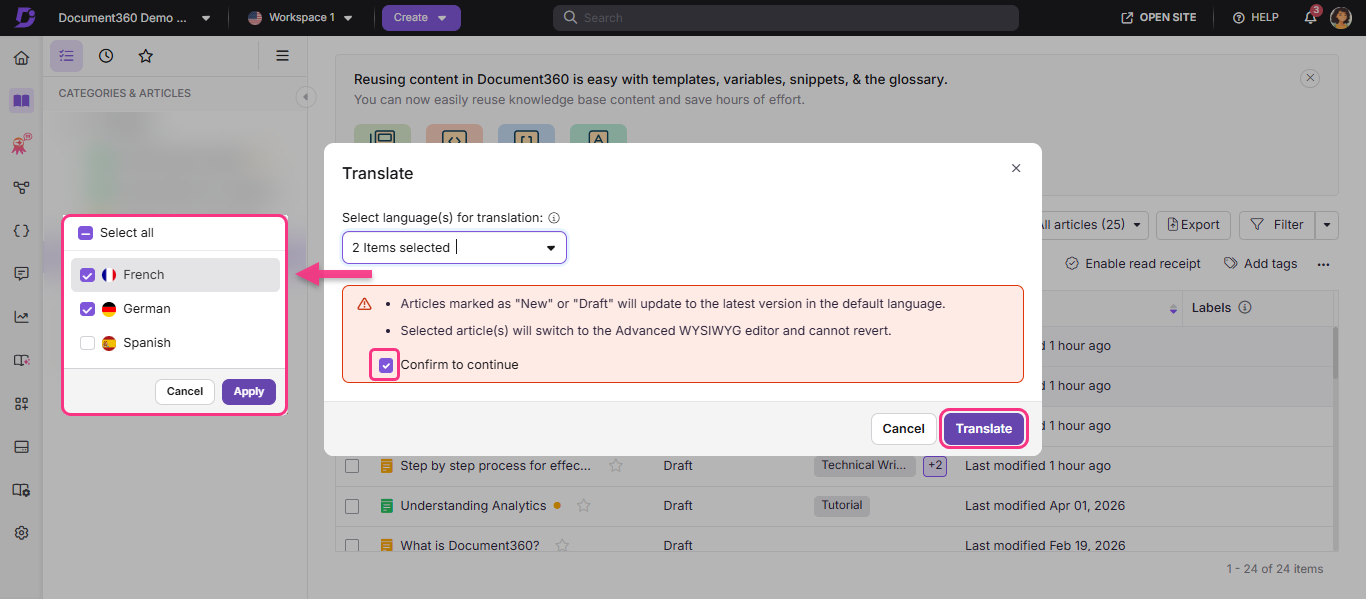1366x599 pixels.
Task: Uncheck the Confirm to continue checkbox
Action: click(385, 364)
